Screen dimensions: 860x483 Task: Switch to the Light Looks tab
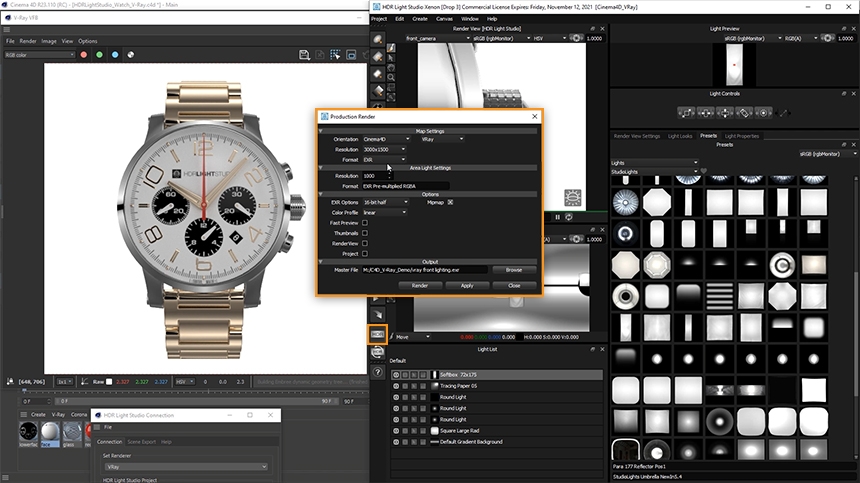click(x=680, y=136)
